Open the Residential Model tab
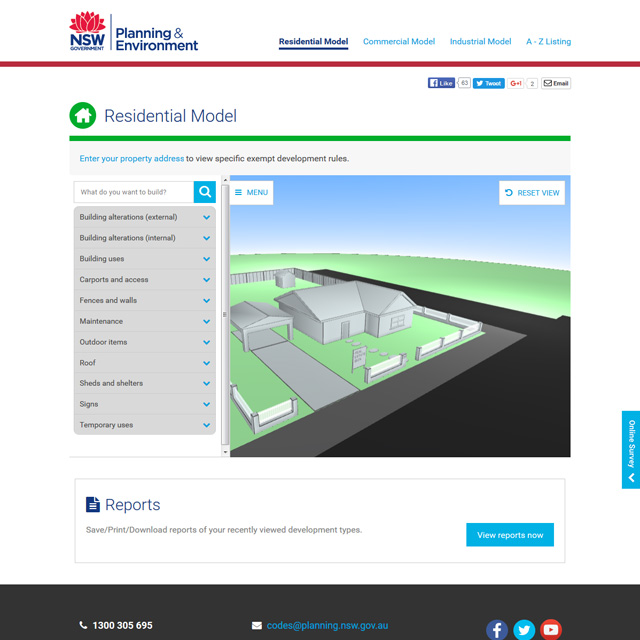 point(313,42)
